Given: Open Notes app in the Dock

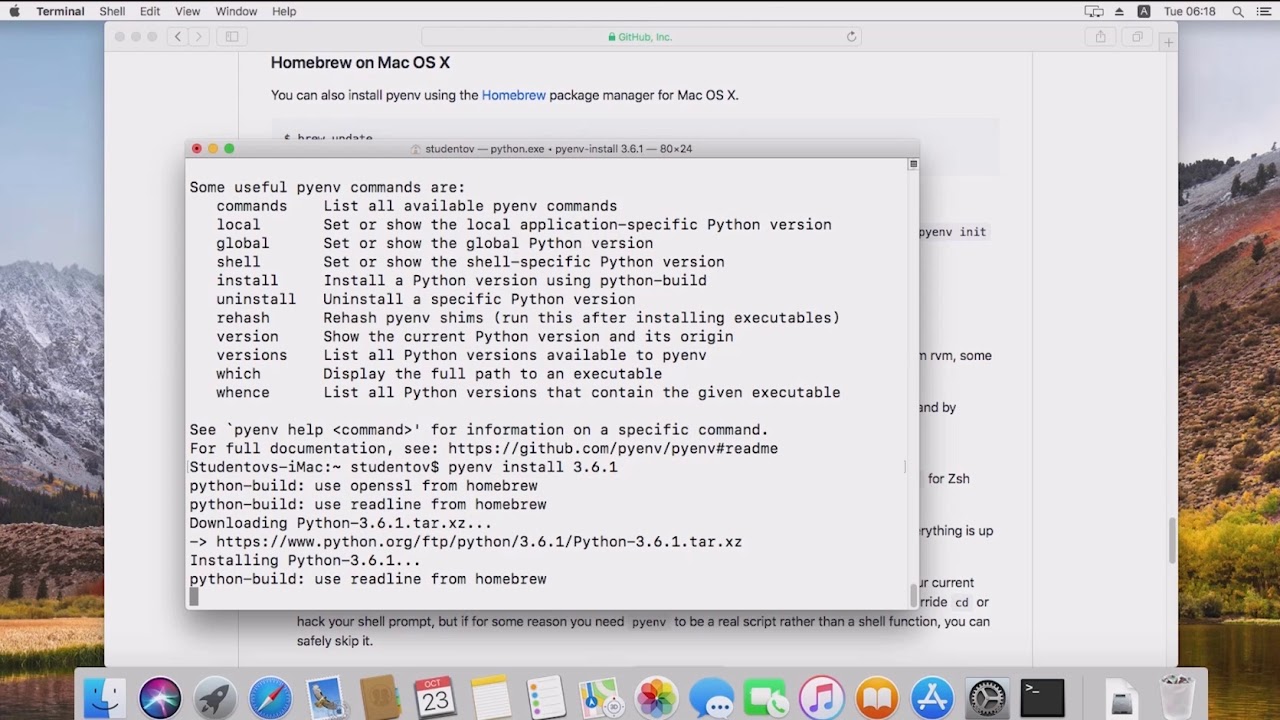Looking at the screenshot, I should pos(491,697).
